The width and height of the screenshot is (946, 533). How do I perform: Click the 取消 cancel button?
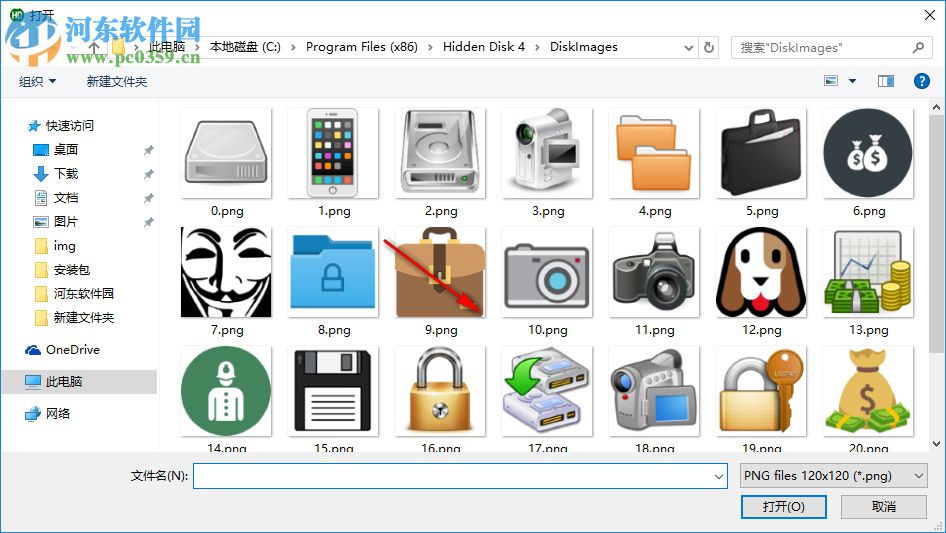884,506
